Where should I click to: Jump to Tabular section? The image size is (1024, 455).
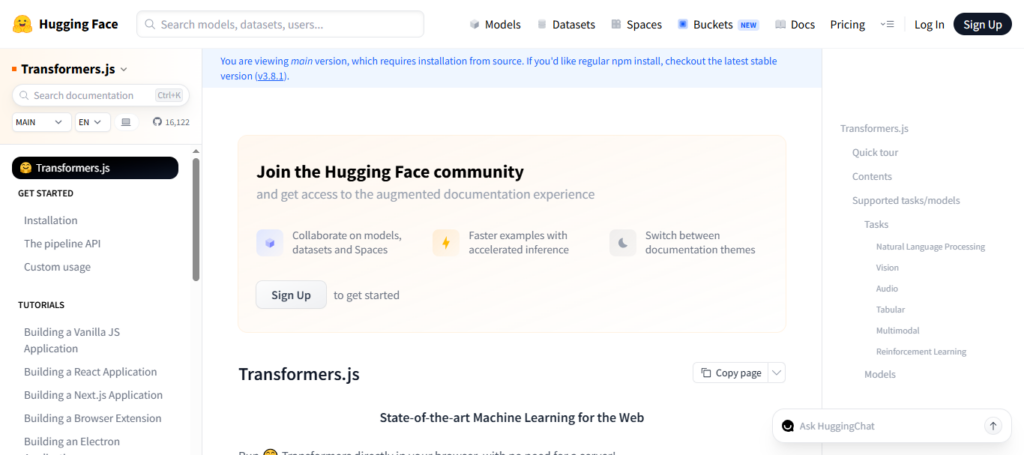890,309
